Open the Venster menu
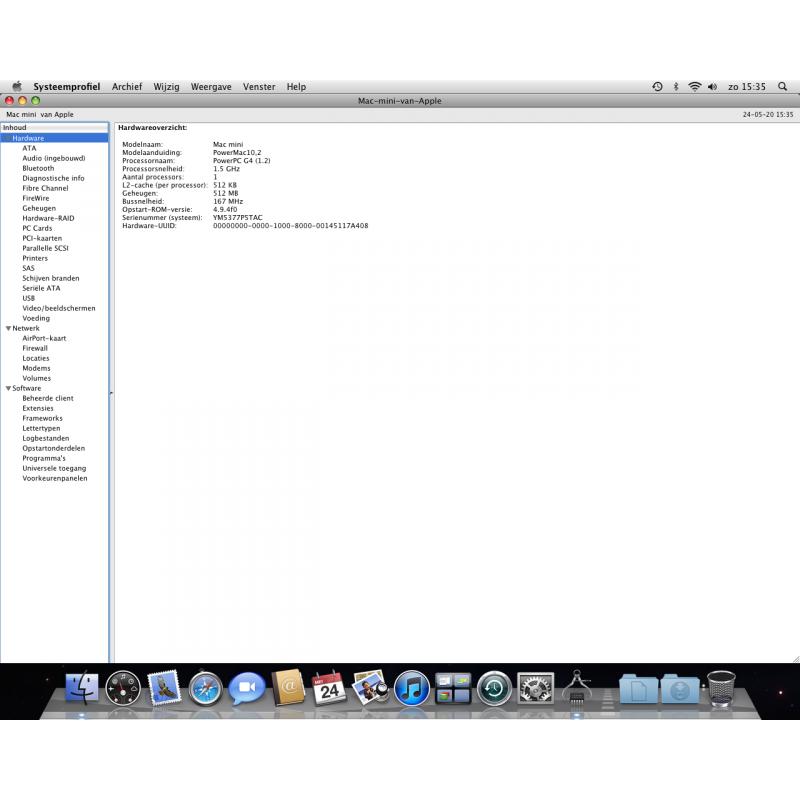Image resolution: width=800 pixels, height=800 pixels. [259, 87]
